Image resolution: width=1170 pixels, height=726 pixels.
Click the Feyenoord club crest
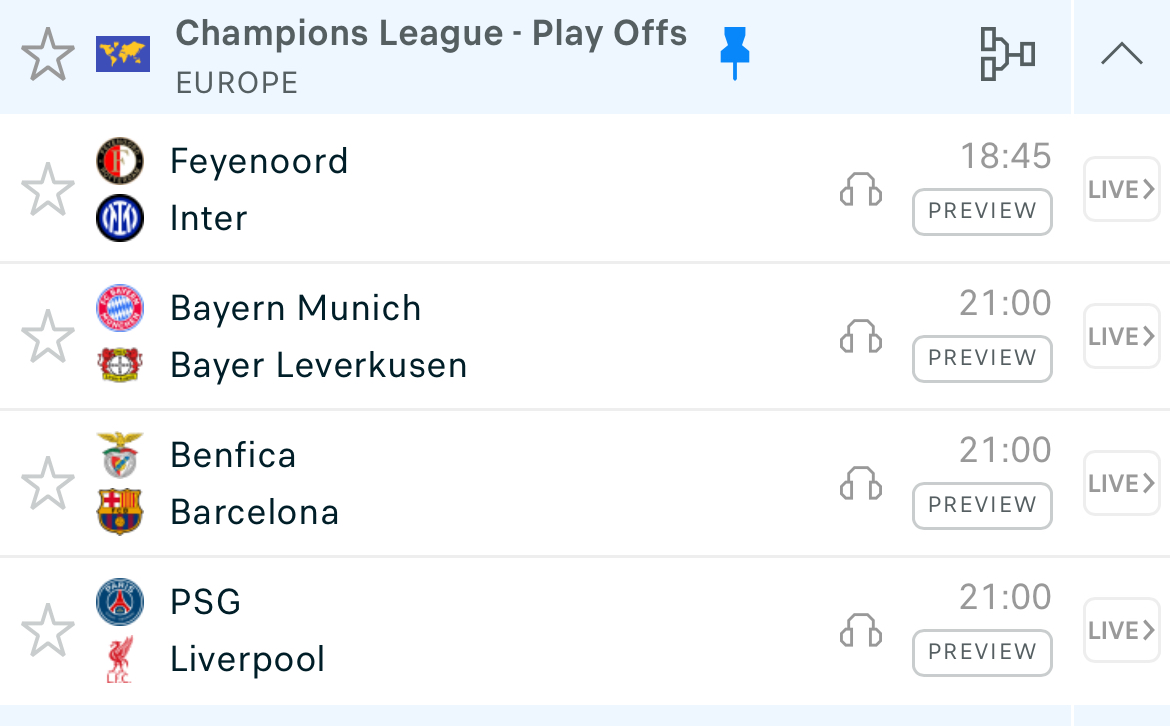(x=120, y=161)
